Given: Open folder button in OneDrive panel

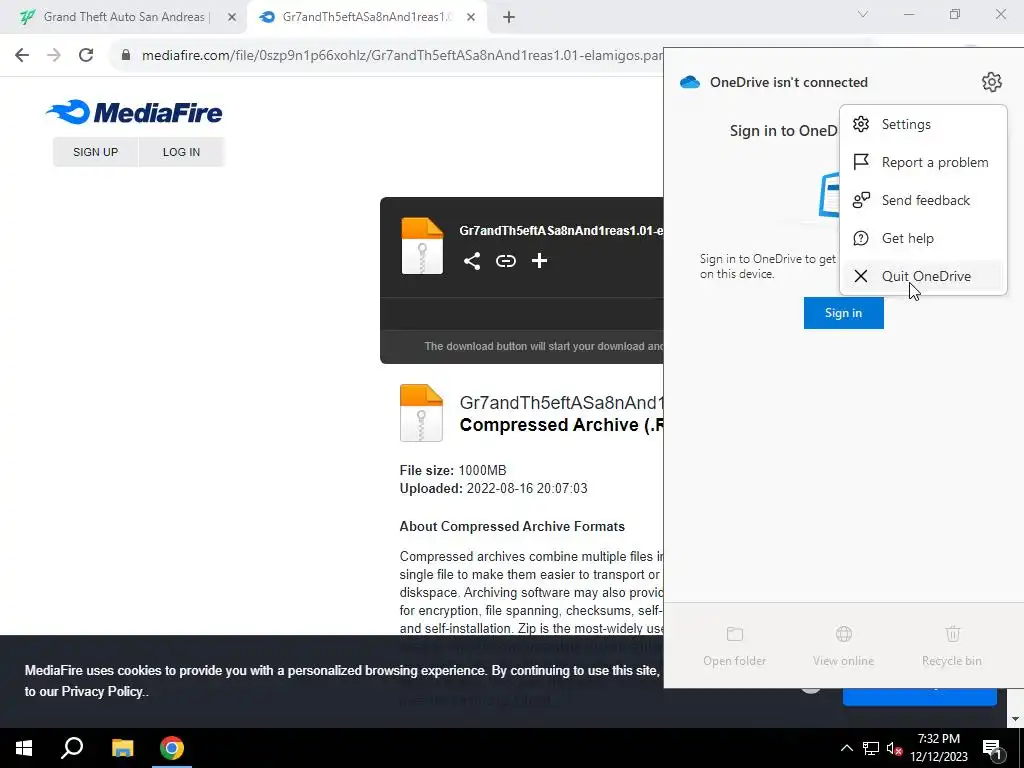Looking at the screenshot, I should 735,647.
